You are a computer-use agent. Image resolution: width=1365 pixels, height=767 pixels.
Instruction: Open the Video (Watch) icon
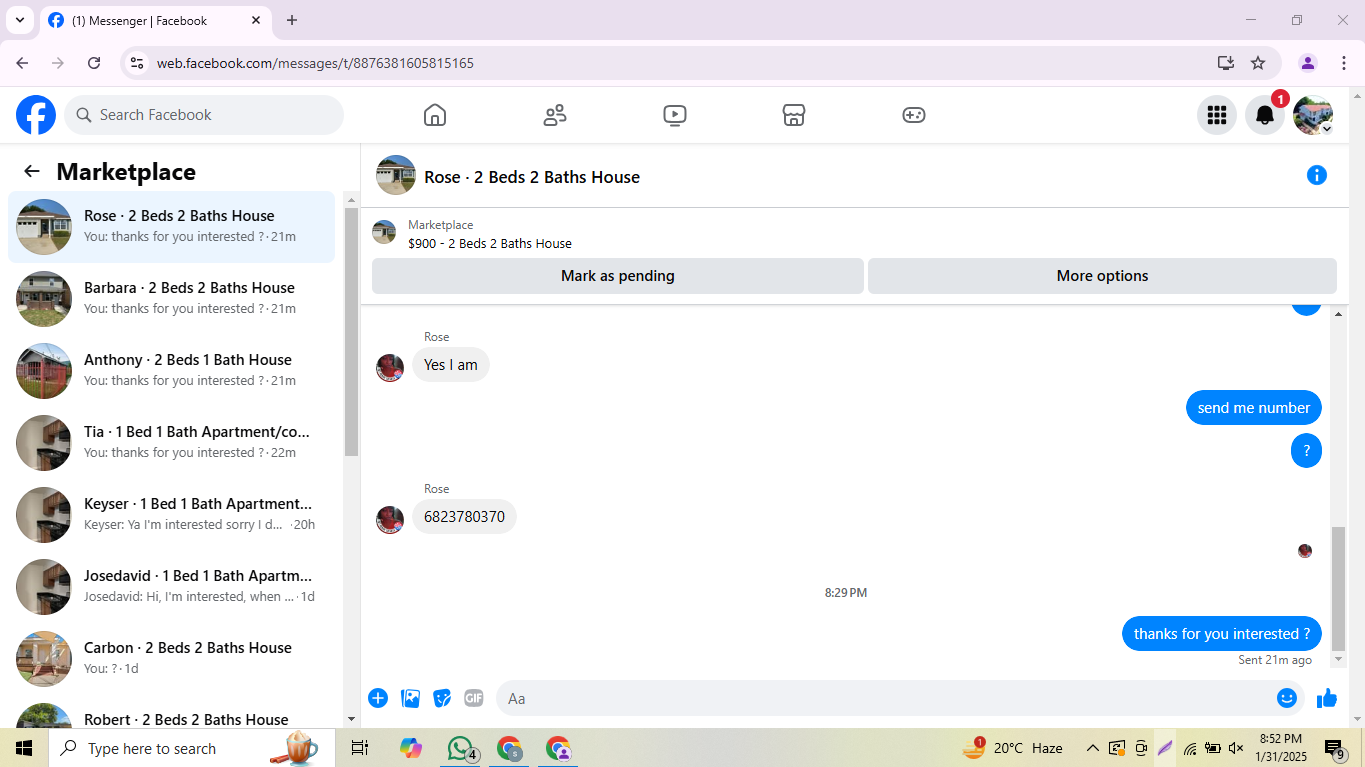tap(675, 115)
